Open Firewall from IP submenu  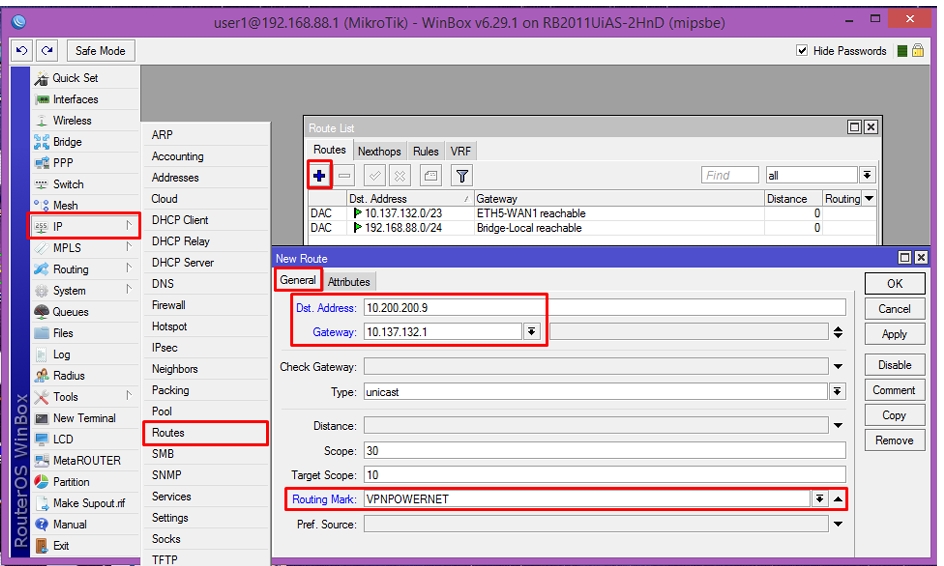click(x=205, y=305)
